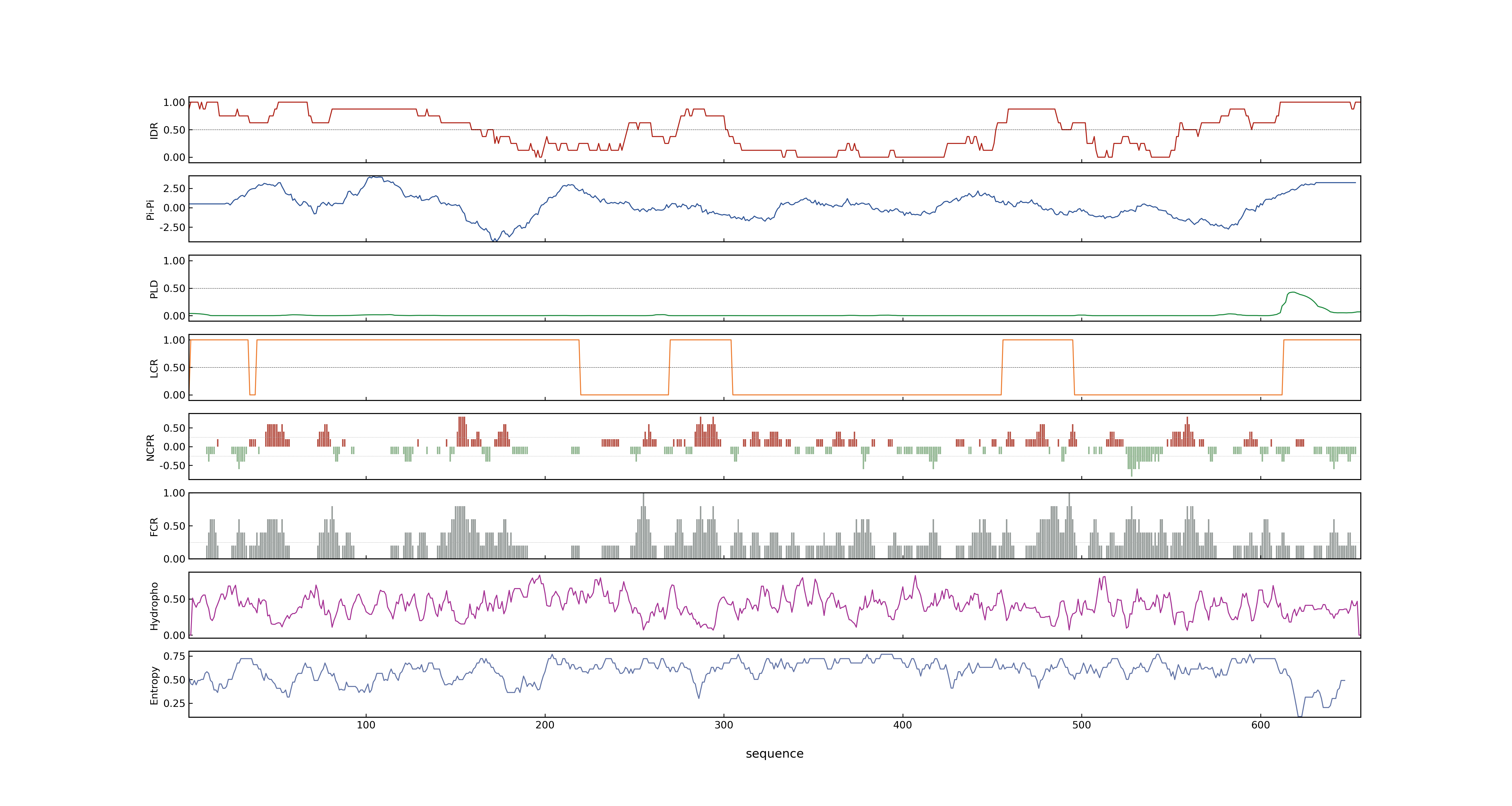Viewport: 1512px width, 806px height.
Task: Click the LCR axis label
Action: tap(154, 368)
